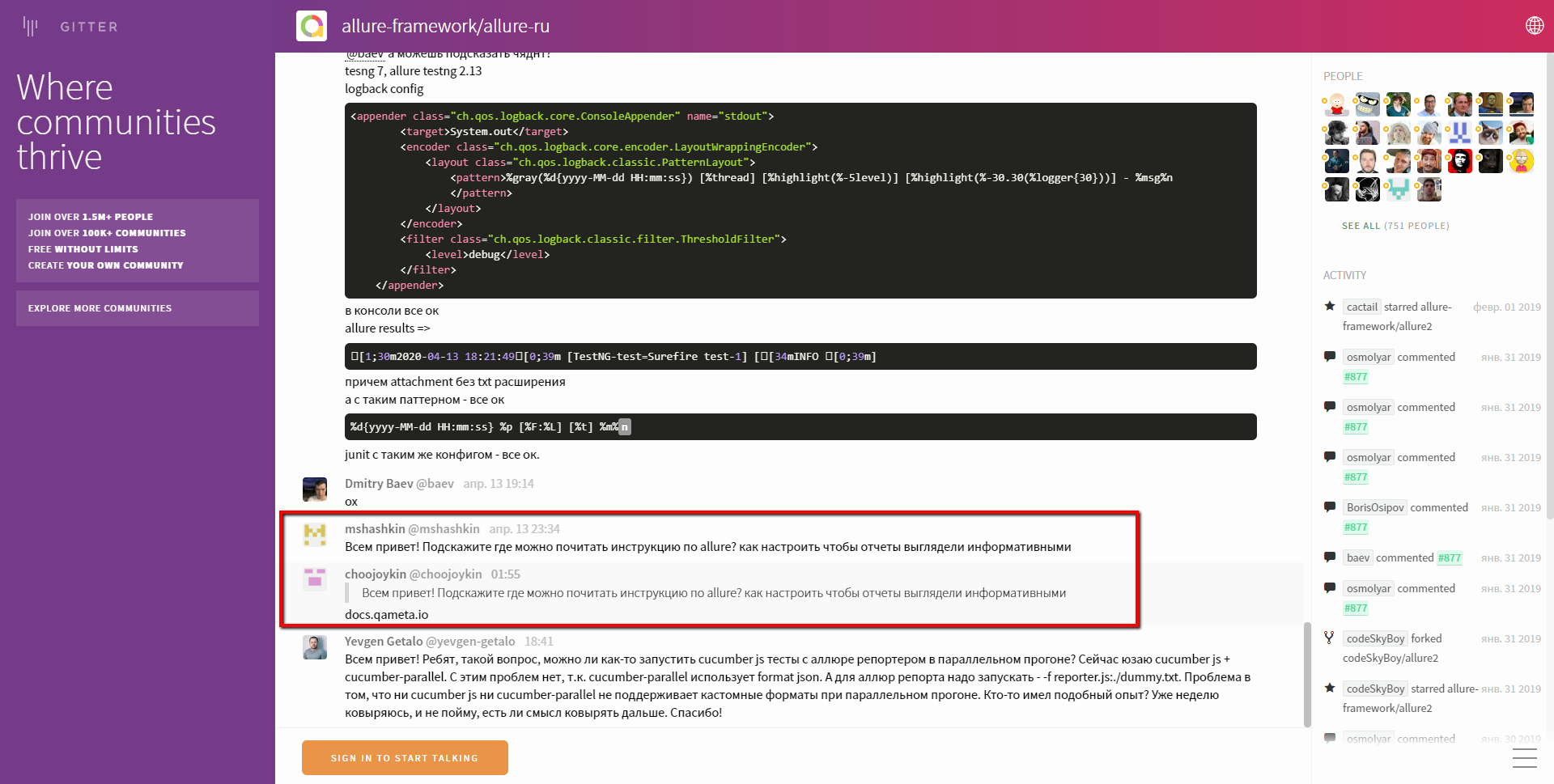
Task: Click the star icon beside cactail activity
Action: pyautogui.click(x=1330, y=306)
